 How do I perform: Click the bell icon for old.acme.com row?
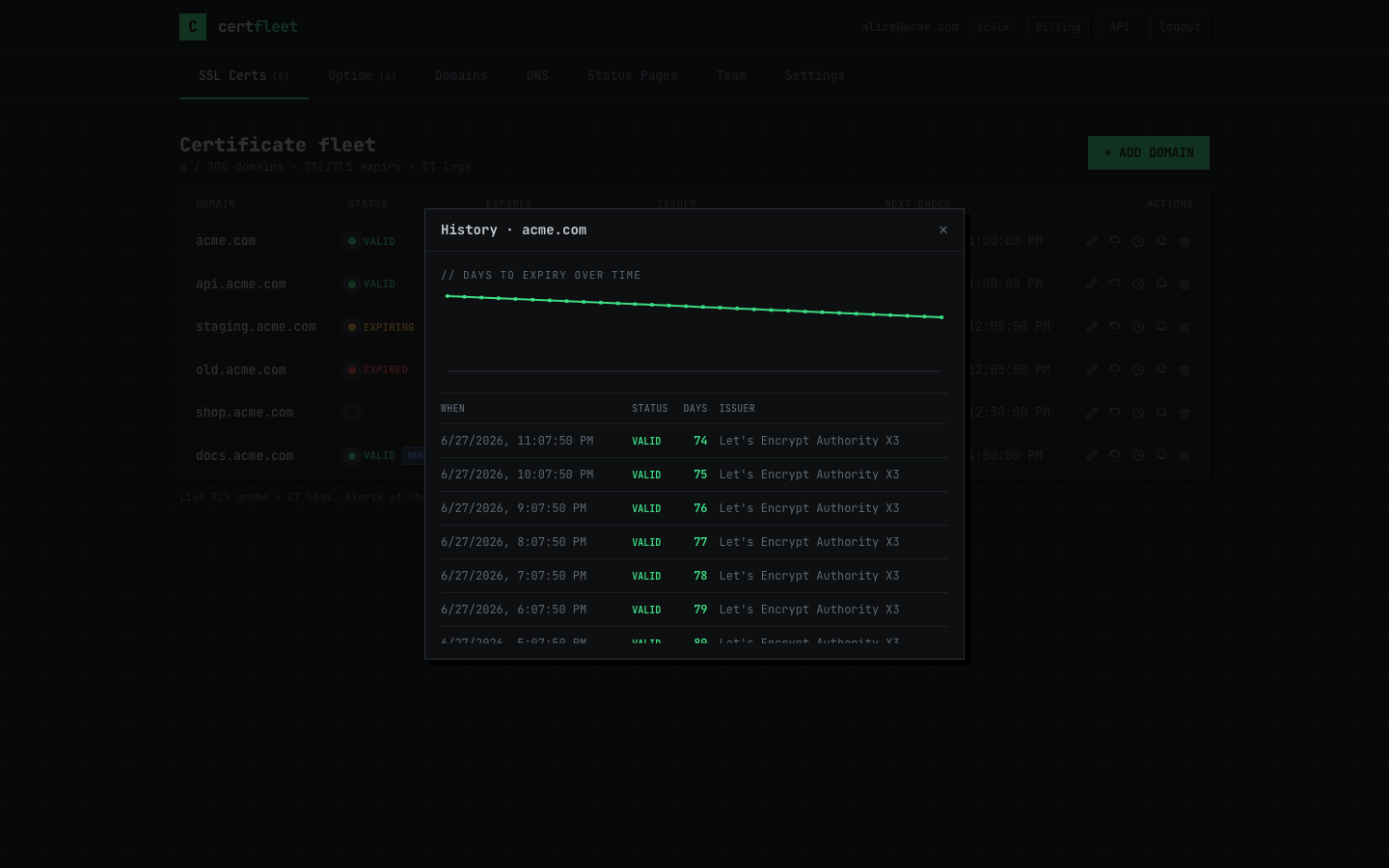tap(1161, 369)
